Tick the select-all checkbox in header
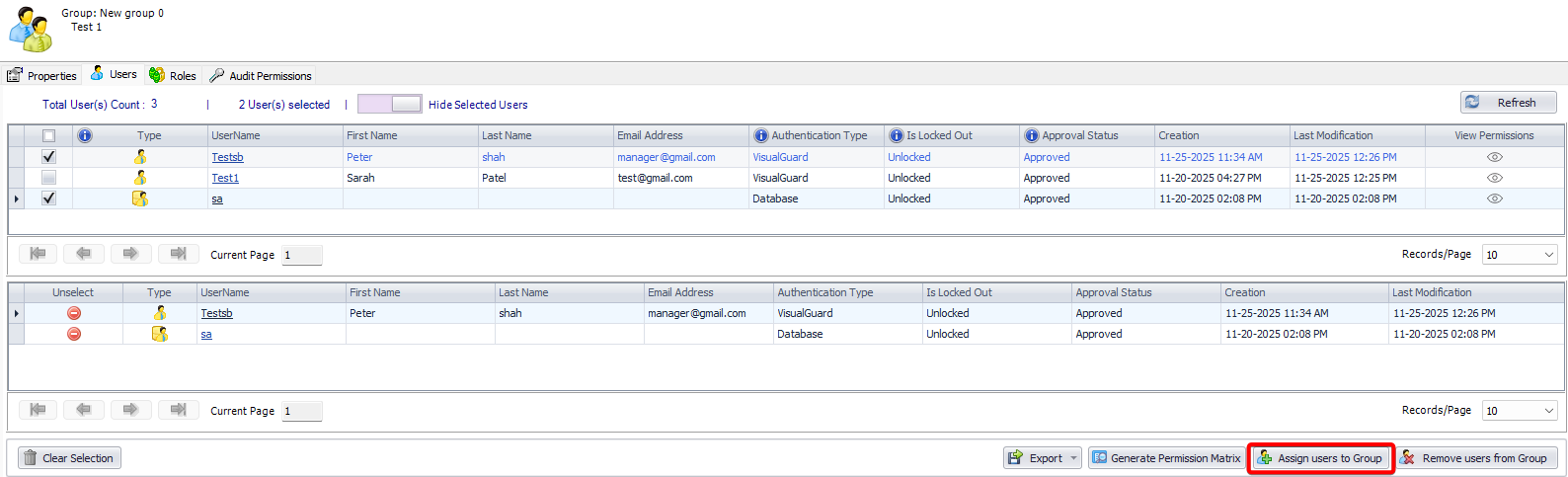Image resolution: width=1568 pixels, height=477 pixels. coord(48,135)
